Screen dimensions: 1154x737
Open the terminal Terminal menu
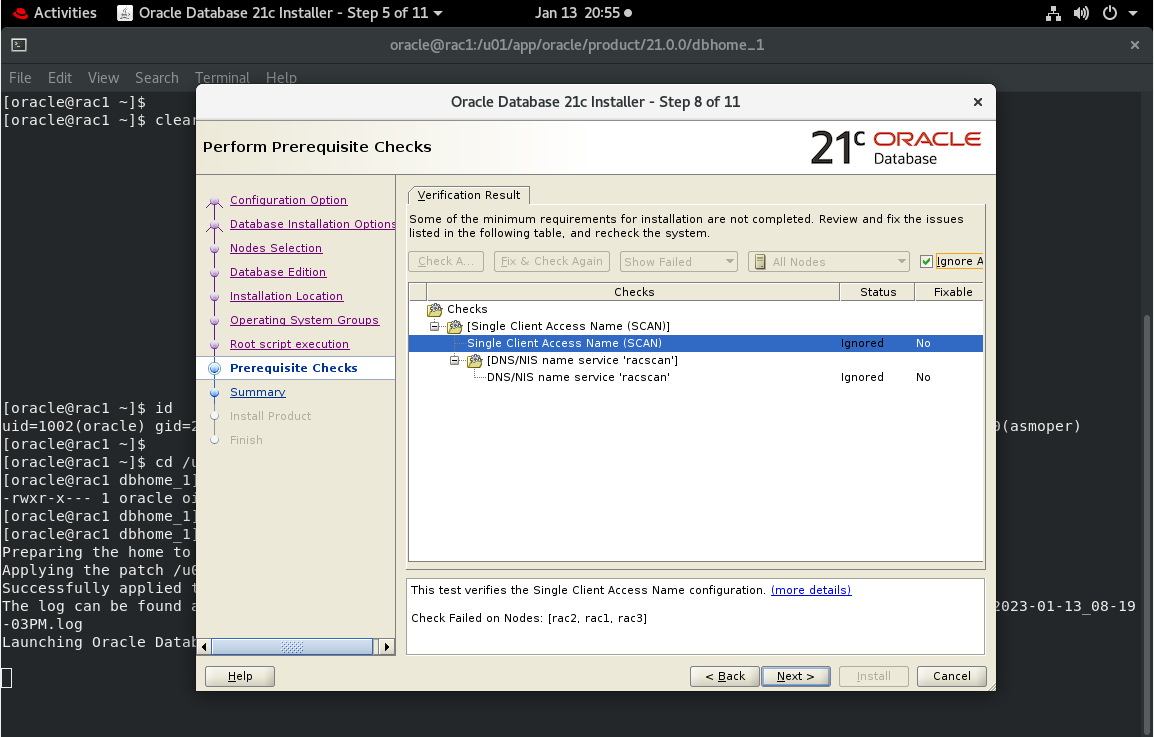click(x=222, y=77)
